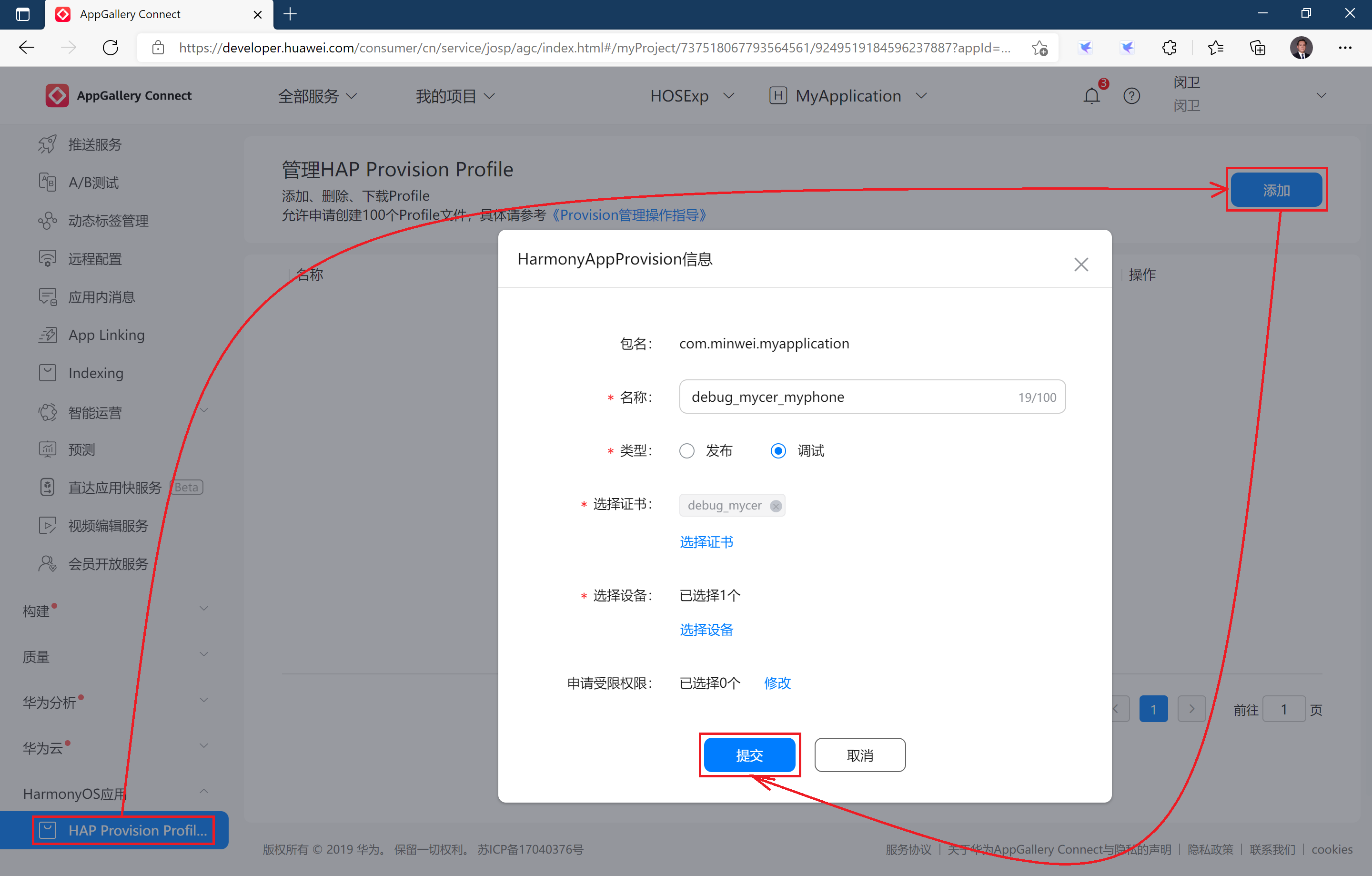Open the browser favorites star-list icon
The width and height of the screenshot is (1372, 876).
pos(1215,48)
